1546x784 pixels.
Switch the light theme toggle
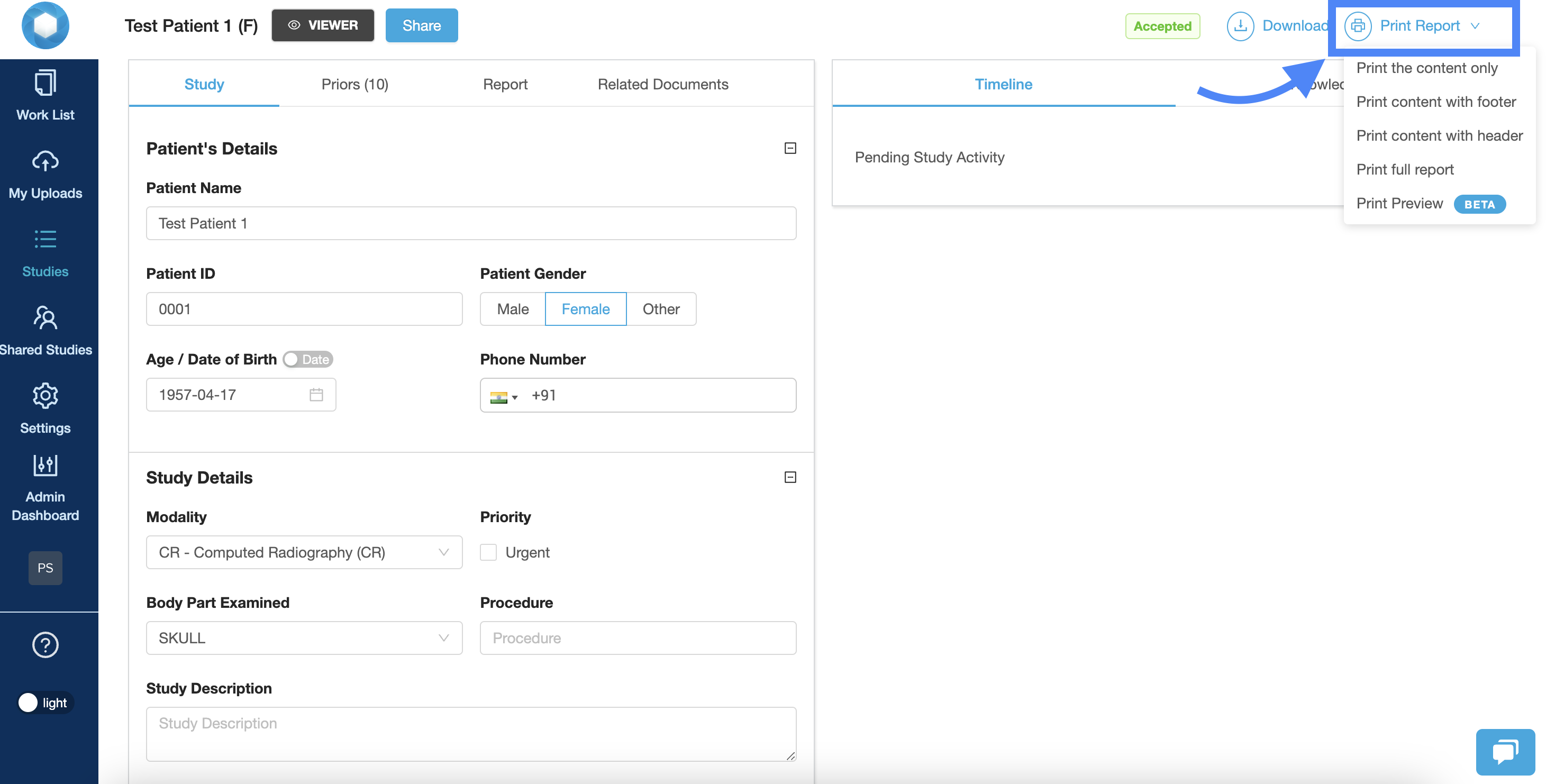point(45,703)
